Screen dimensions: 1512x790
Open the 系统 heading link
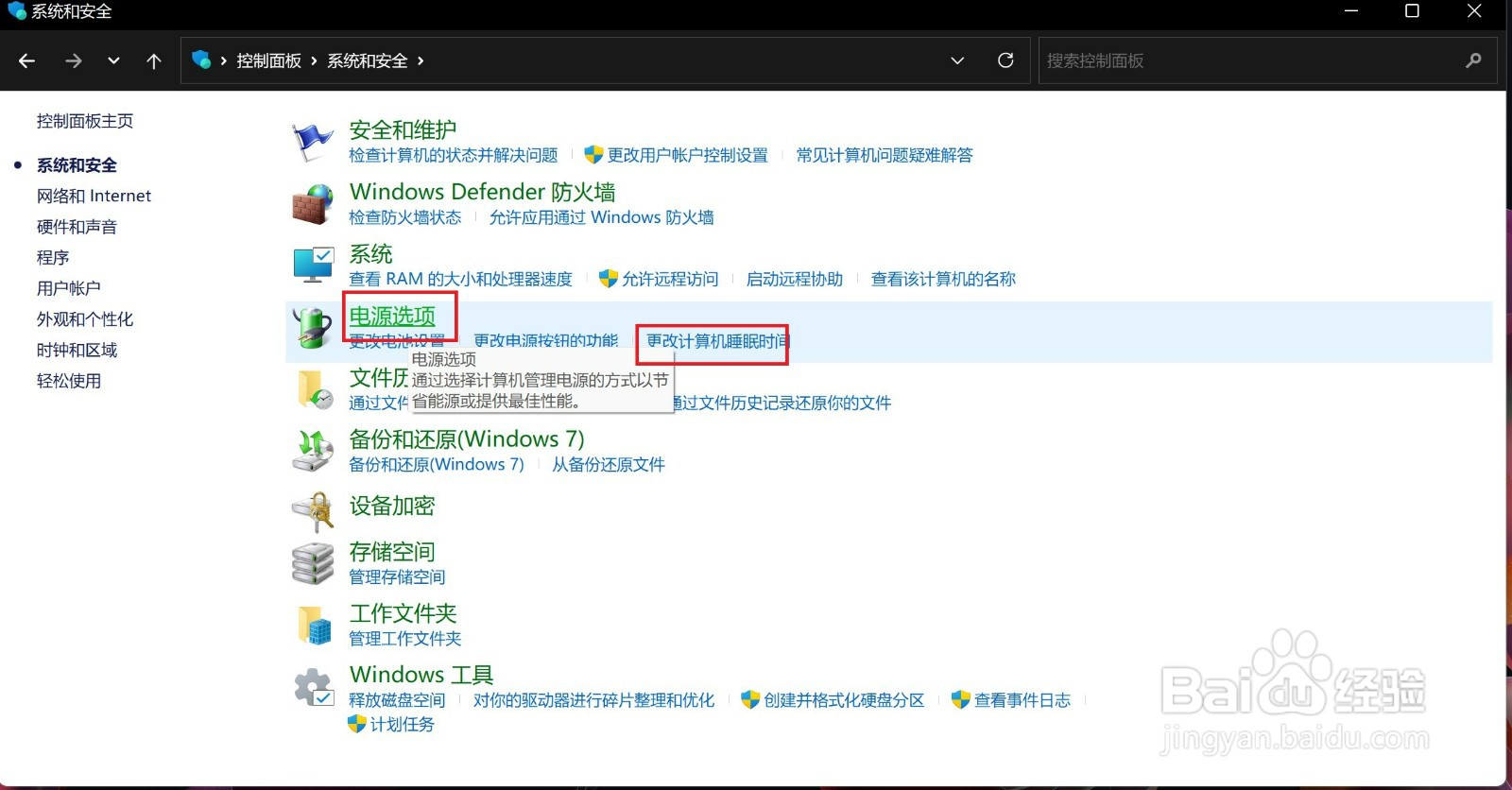click(370, 253)
